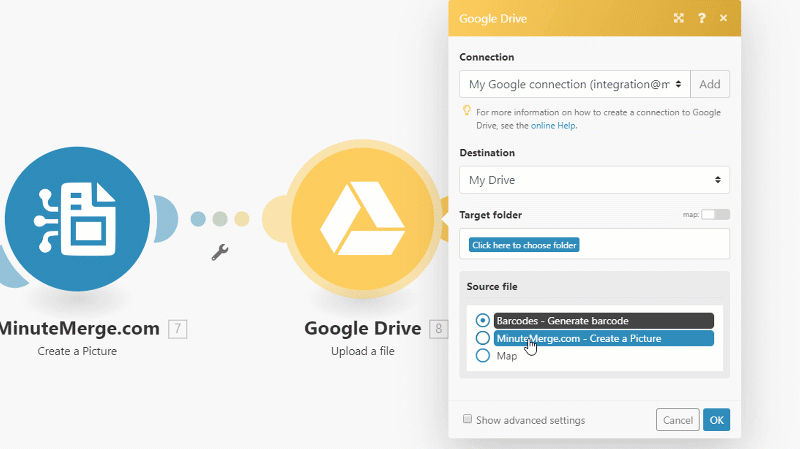Enable Show advanced settings checkbox

pyautogui.click(x=467, y=420)
